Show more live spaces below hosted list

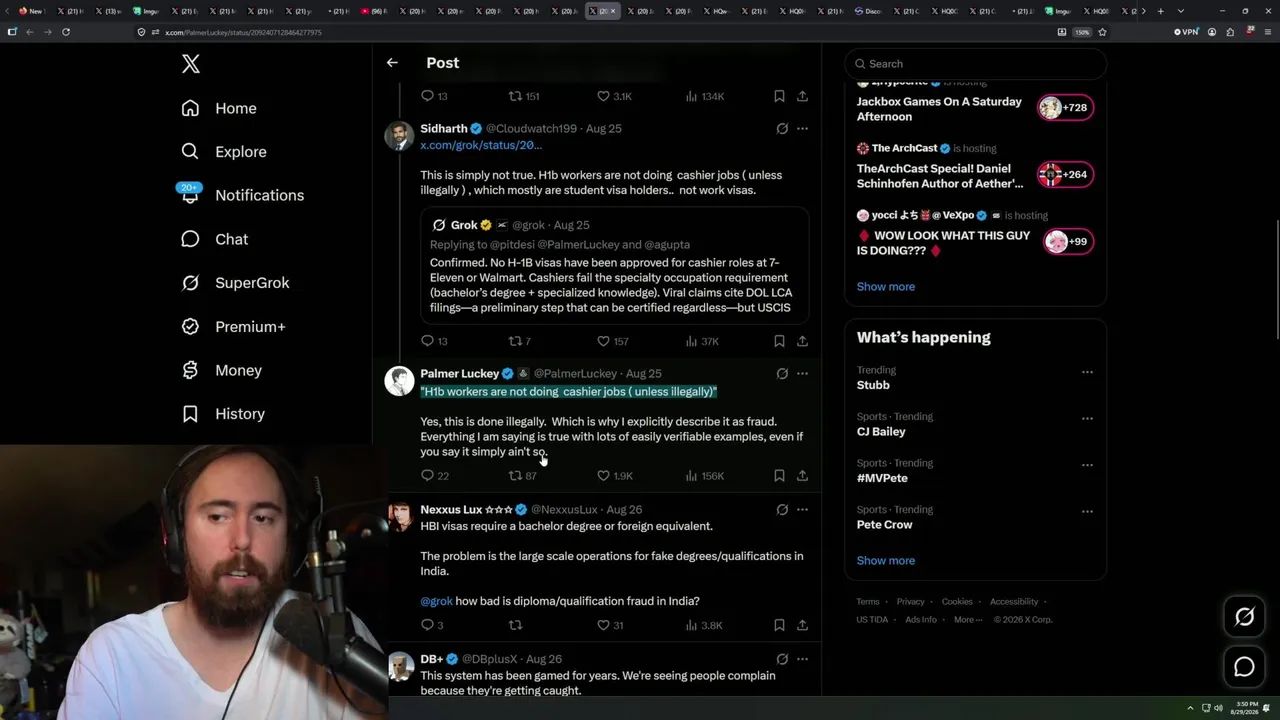[886, 287]
